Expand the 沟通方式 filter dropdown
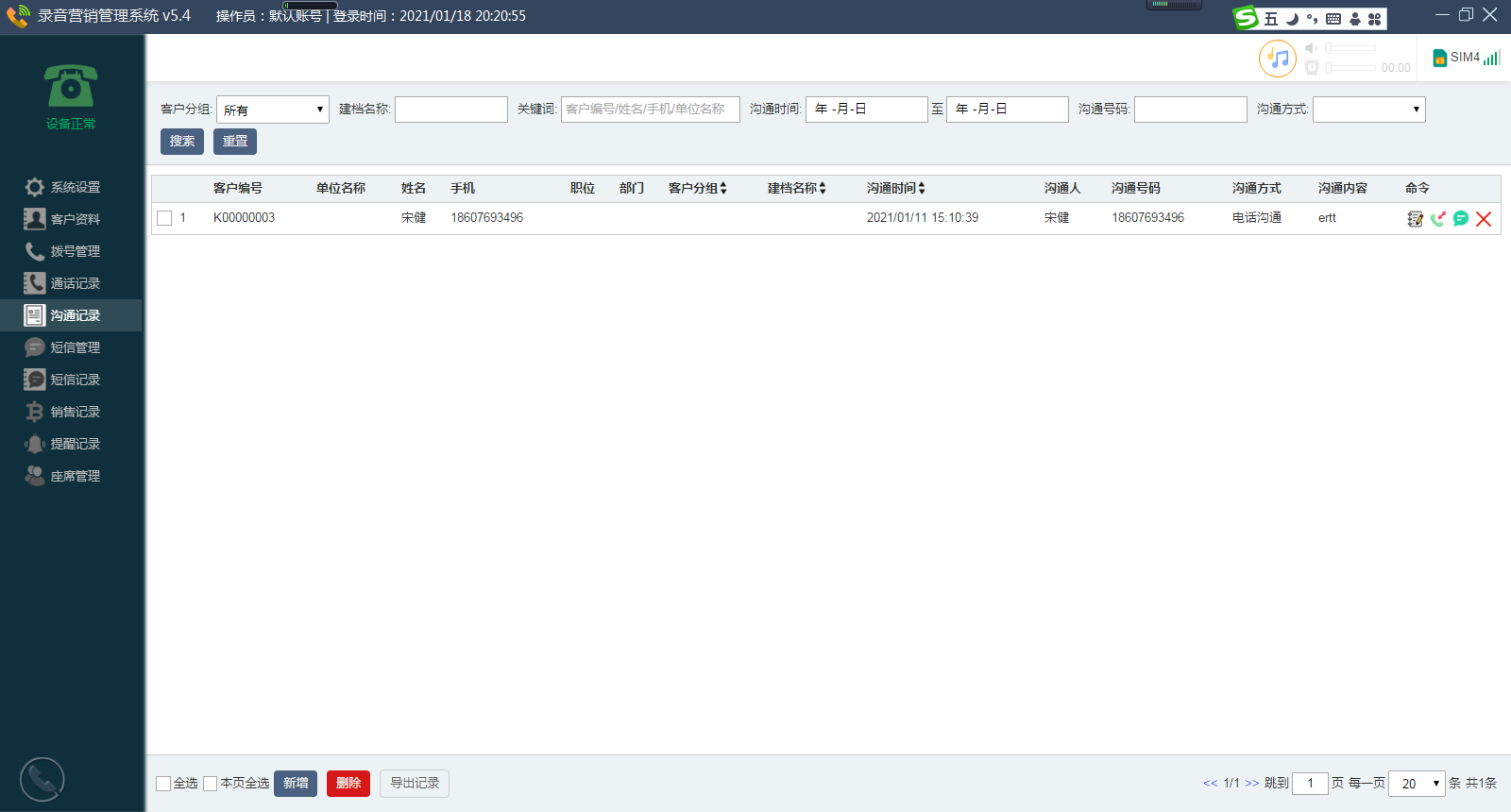Viewport: 1511px width, 812px height. pos(1368,110)
